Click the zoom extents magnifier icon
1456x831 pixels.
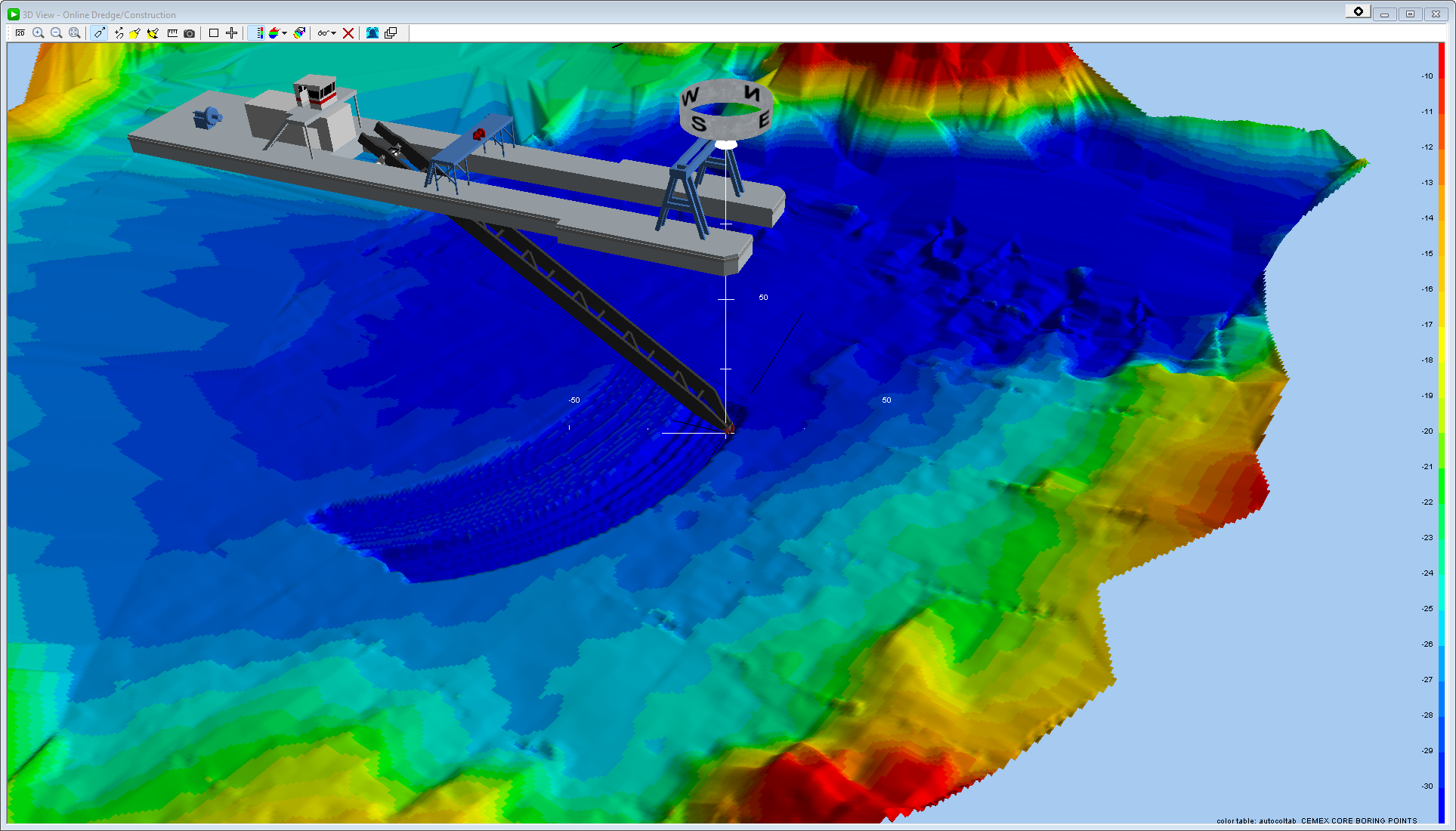point(75,33)
